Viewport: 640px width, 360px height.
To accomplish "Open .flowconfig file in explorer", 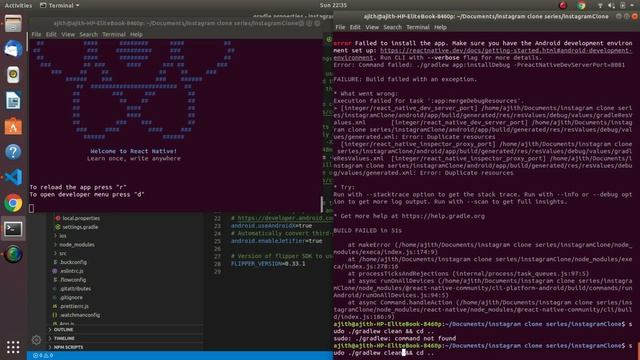I will [x=73, y=280].
